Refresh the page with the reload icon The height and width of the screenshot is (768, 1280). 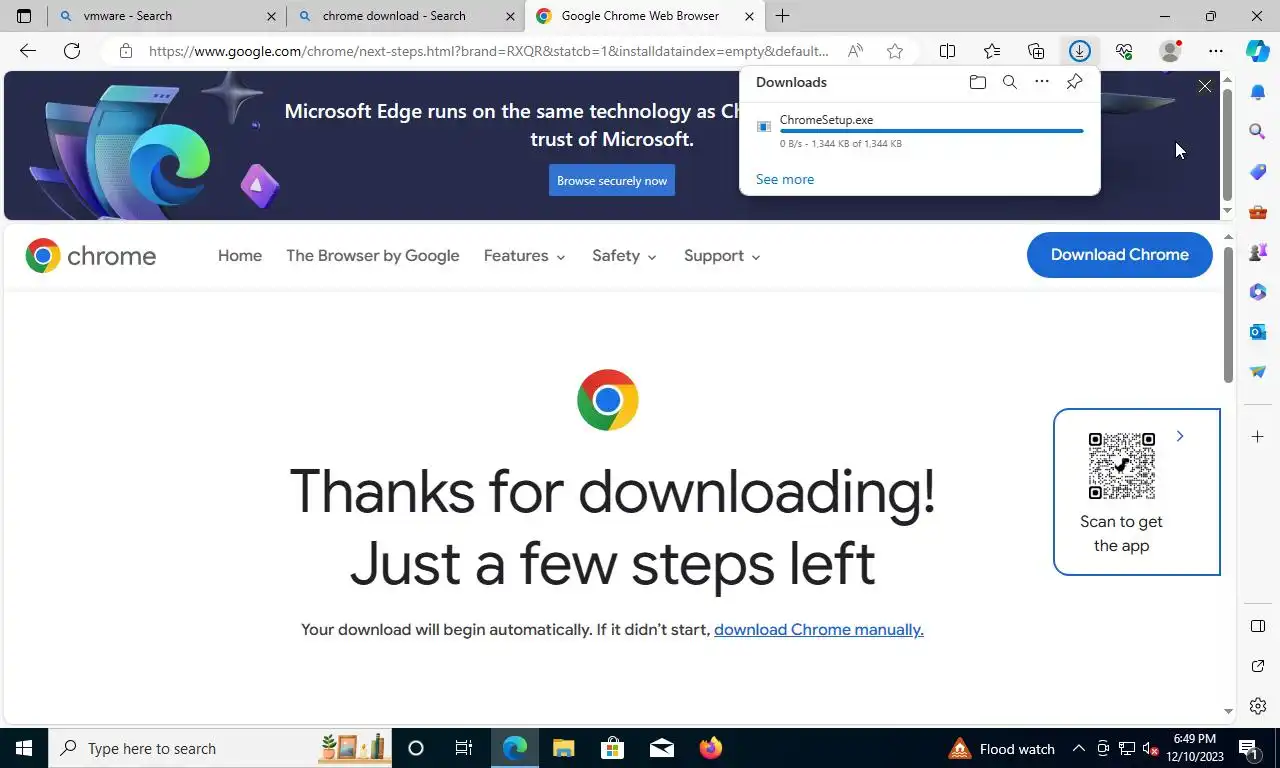pyautogui.click(x=72, y=51)
